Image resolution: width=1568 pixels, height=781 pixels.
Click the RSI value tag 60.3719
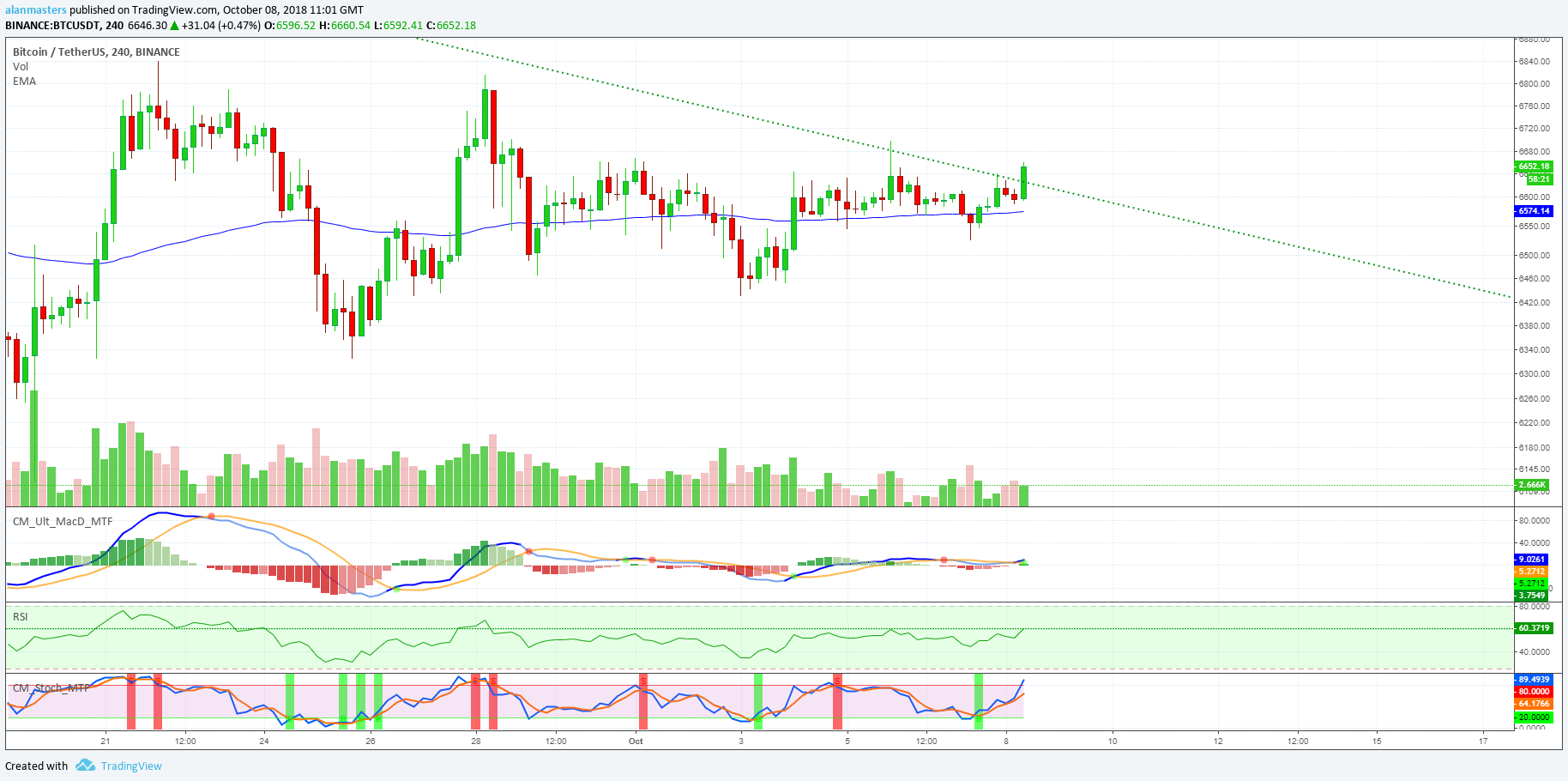coord(1534,628)
